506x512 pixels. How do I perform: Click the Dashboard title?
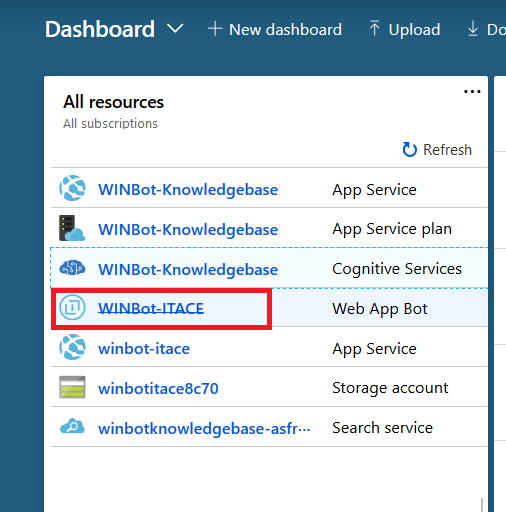100,29
